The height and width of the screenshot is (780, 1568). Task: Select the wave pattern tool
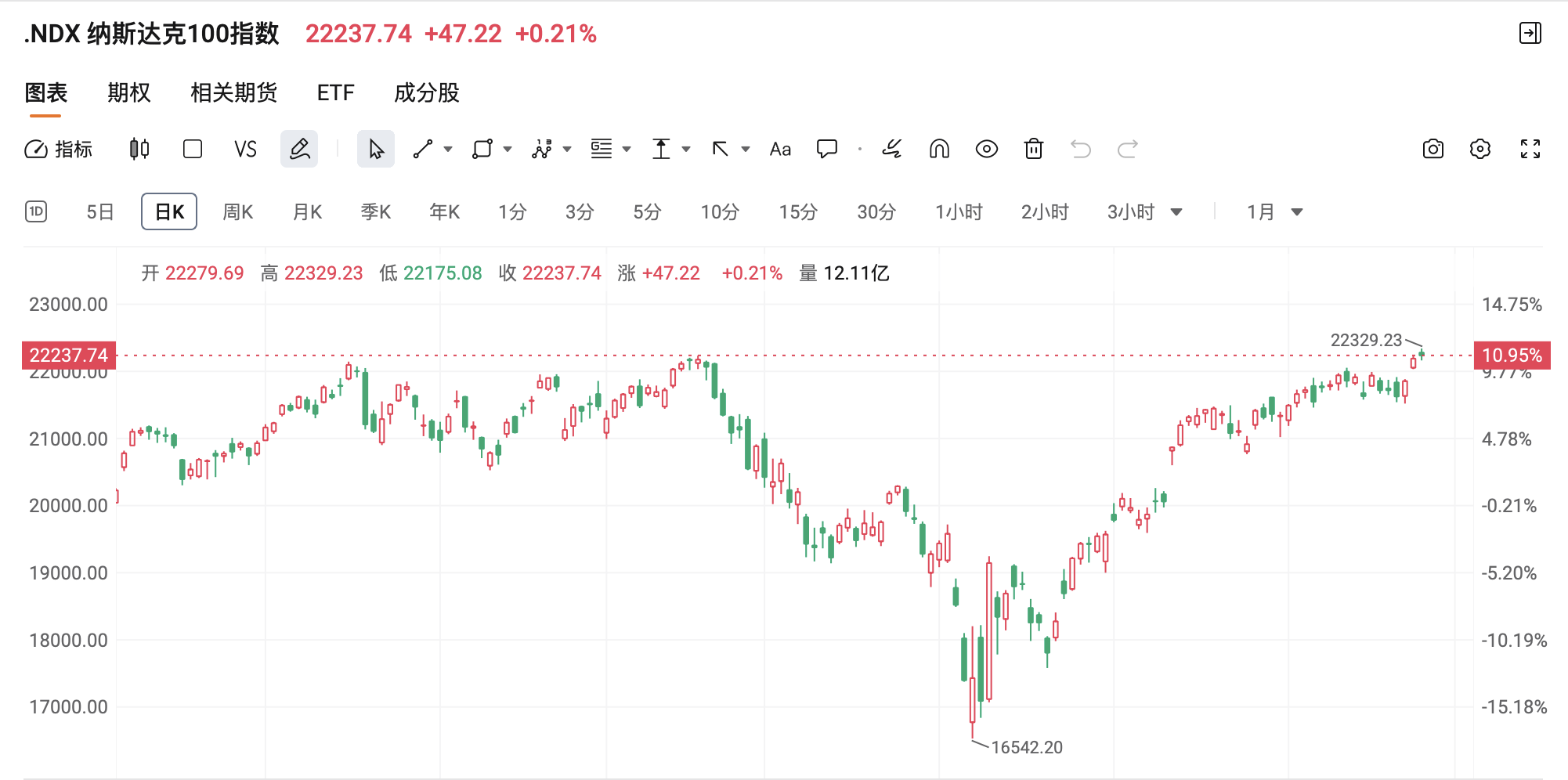(x=542, y=149)
